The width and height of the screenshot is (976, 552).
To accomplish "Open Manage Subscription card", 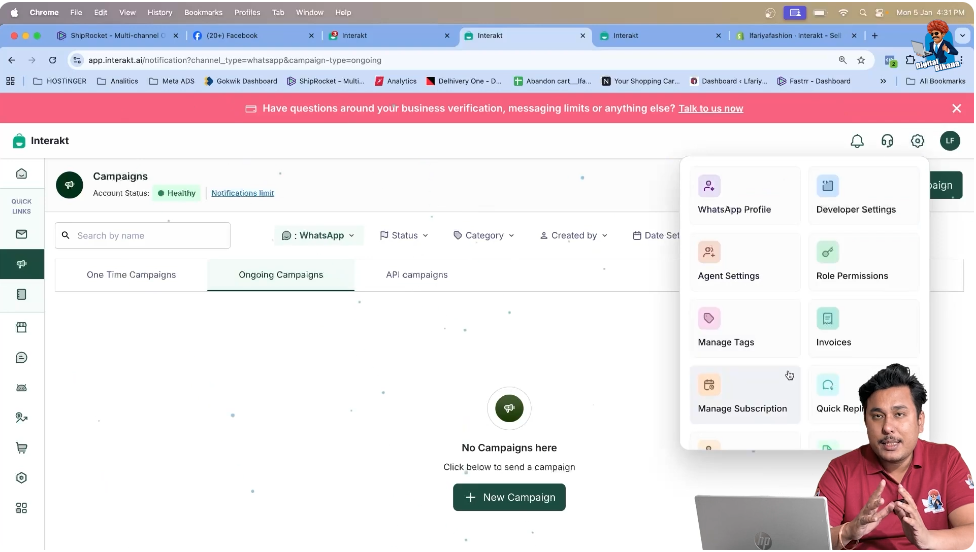I will click(x=744, y=395).
